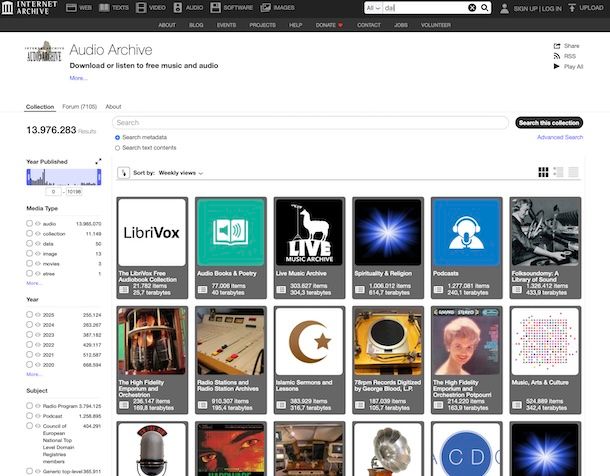Check the data media type checkbox
Screen dimensions: 610x476
[x=30, y=243]
